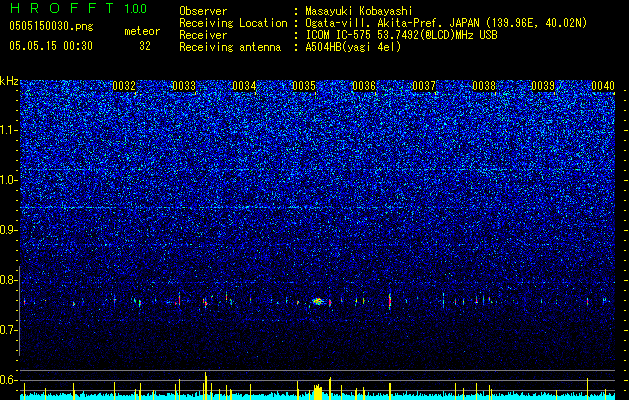
Task: Click the antenna A504HB(yagi 4el) text
Action: coord(353,47)
